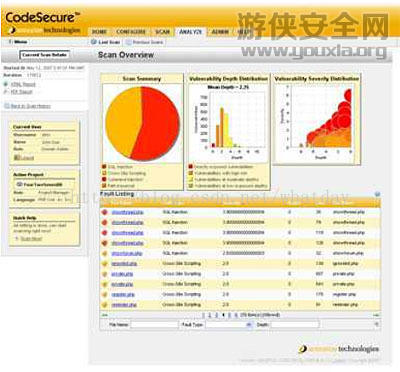Click the Current Scan Details tab
The image size is (400, 372).
click(x=45, y=54)
